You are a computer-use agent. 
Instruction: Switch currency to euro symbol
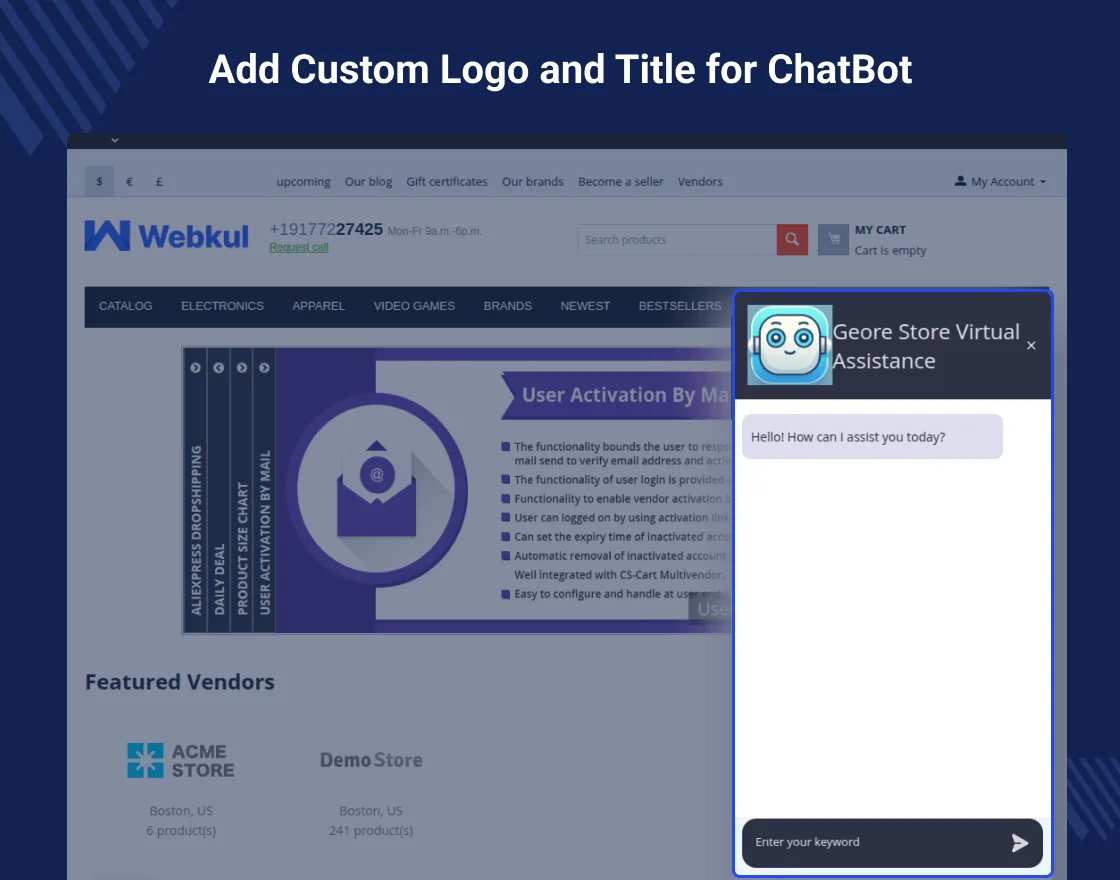[x=129, y=182]
